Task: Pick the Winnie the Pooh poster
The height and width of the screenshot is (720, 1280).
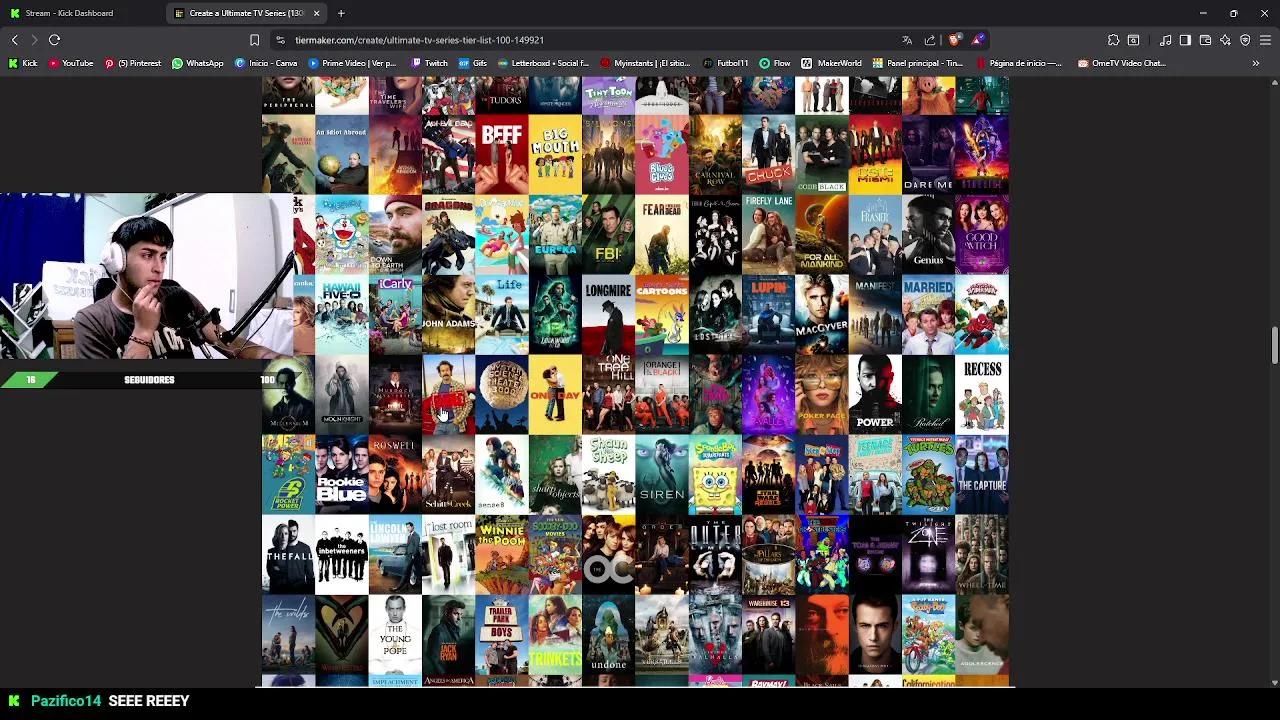Action: [x=501, y=555]
